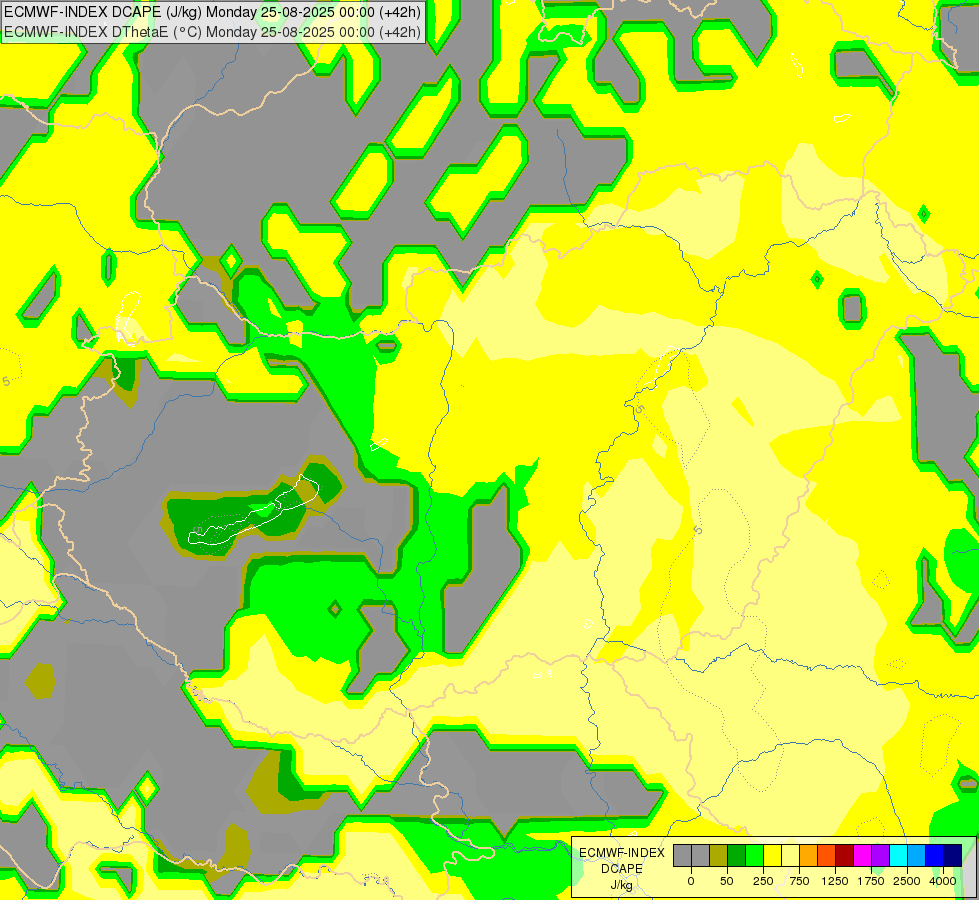Viewport: 979px width, 900px height.
Task: Click the saturated yellow legend swatch
Action: click(x=772, y=855)
